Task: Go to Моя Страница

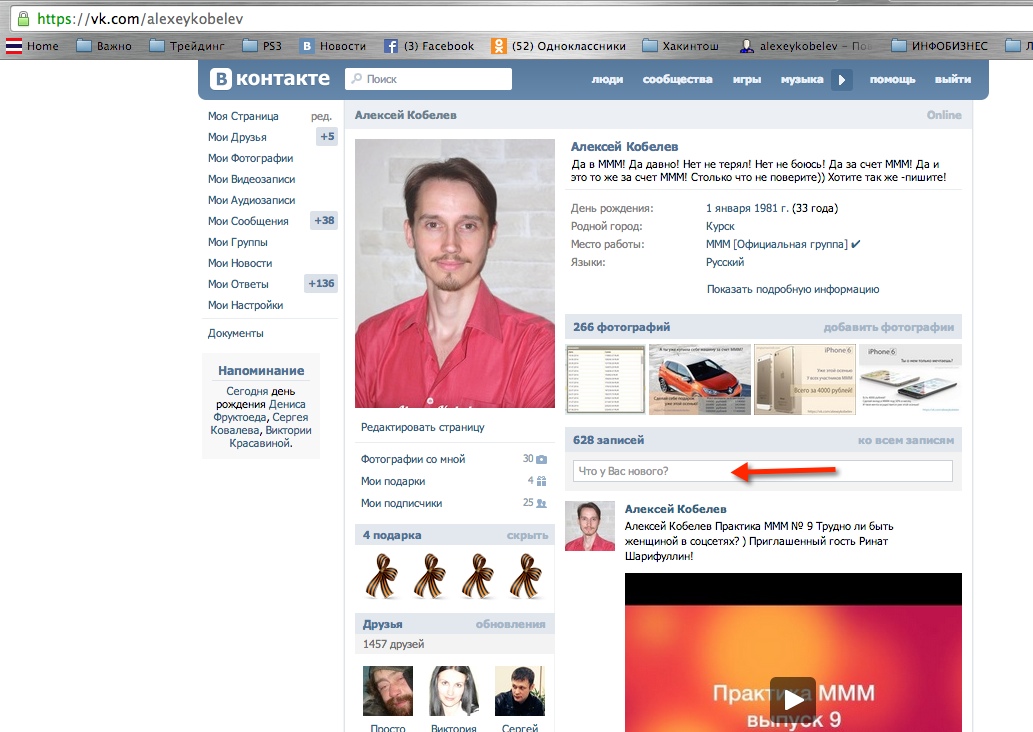Action: (x=243, y=116)
